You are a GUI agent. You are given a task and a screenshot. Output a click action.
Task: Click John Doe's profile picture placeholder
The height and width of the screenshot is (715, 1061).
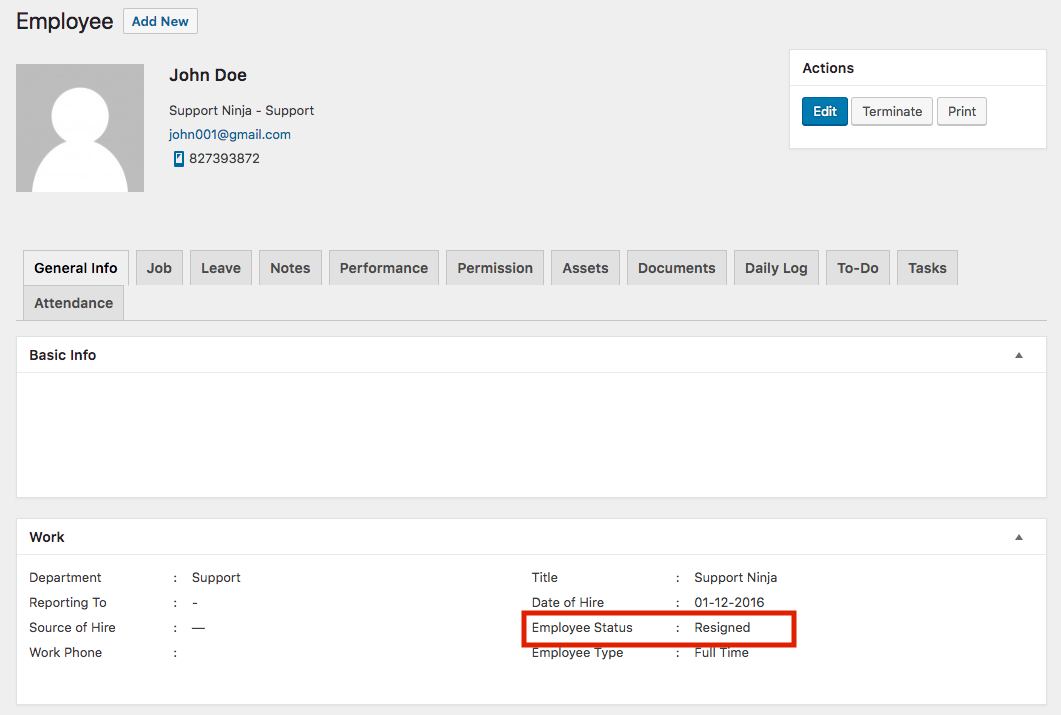click(x=79, y=128)
